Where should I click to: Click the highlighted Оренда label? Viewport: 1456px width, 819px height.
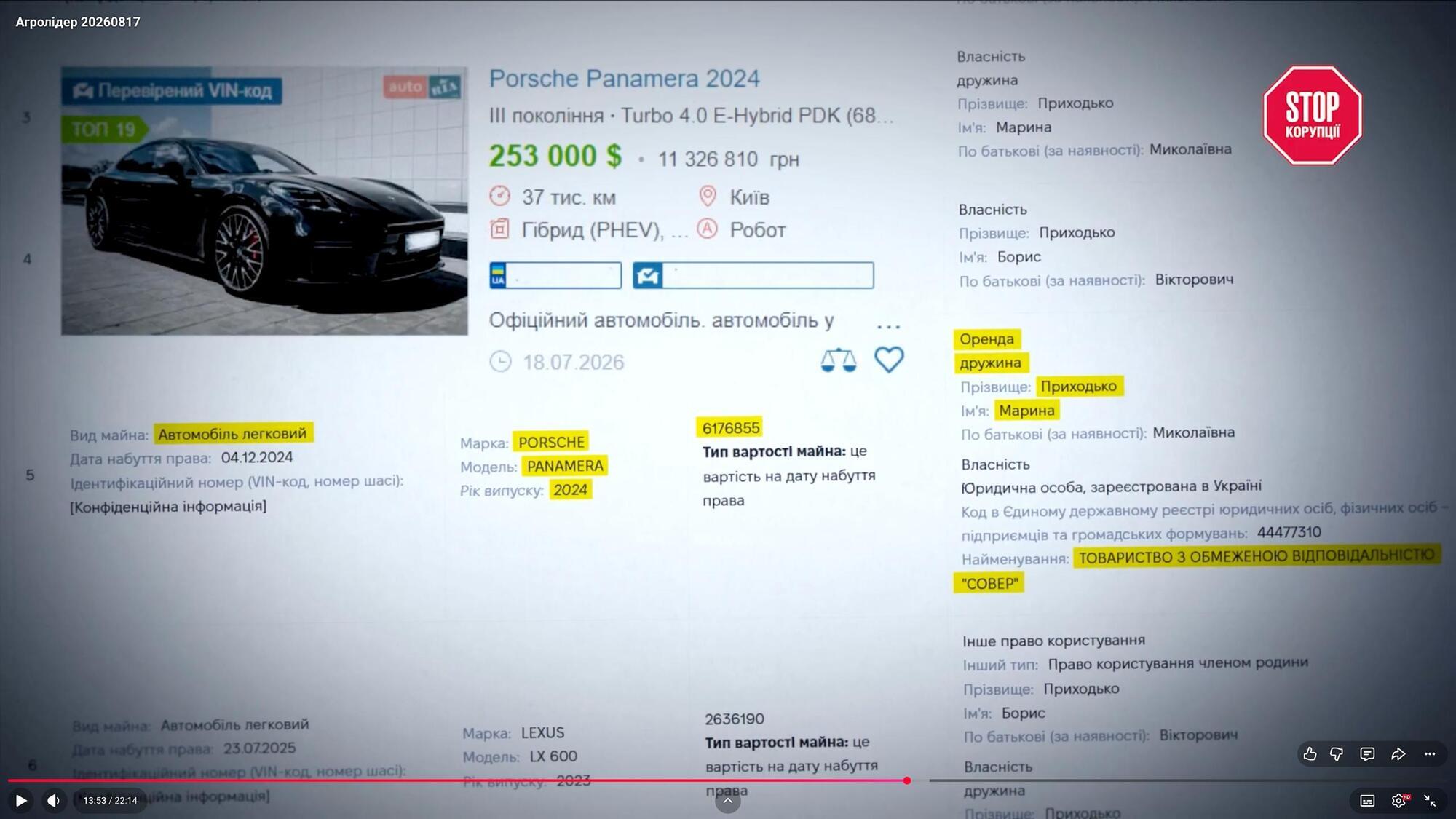click(986, 339)
